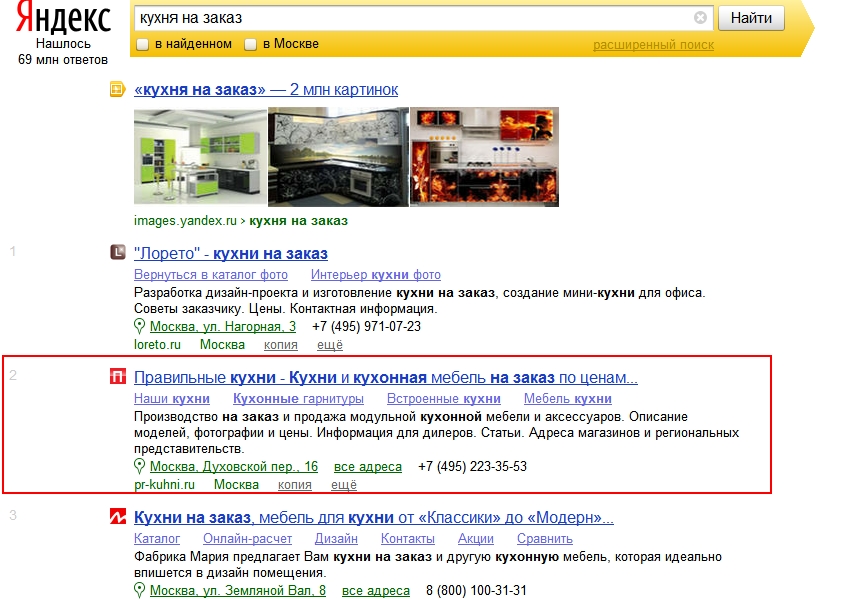The height and width of the screenshot is (600, 841).
Task: Click the Лорето site favicon
Action: coord(117,252)
